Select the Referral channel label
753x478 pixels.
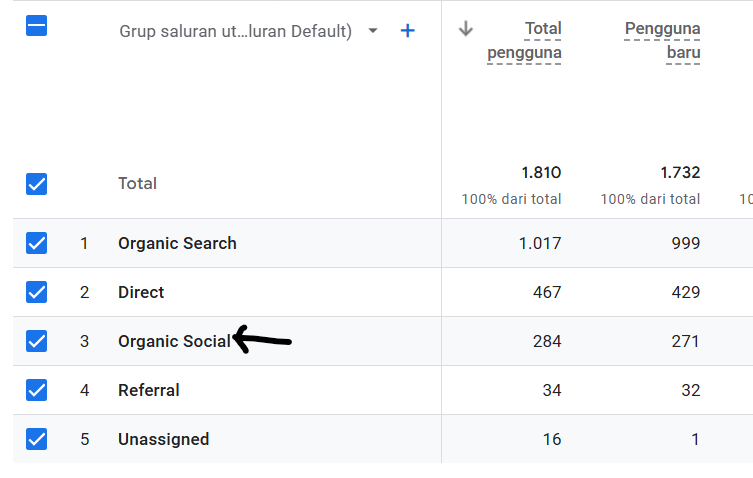point(149,390)
